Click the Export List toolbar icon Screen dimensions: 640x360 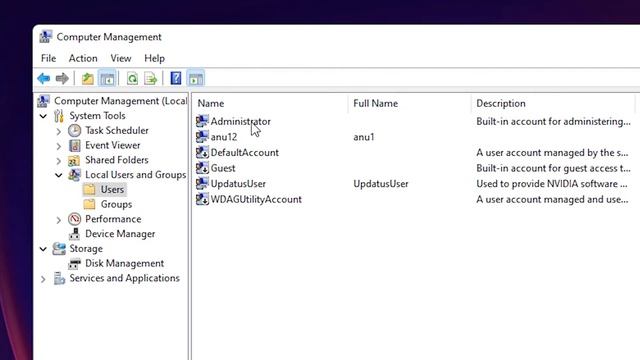click(x=151, y=78)
